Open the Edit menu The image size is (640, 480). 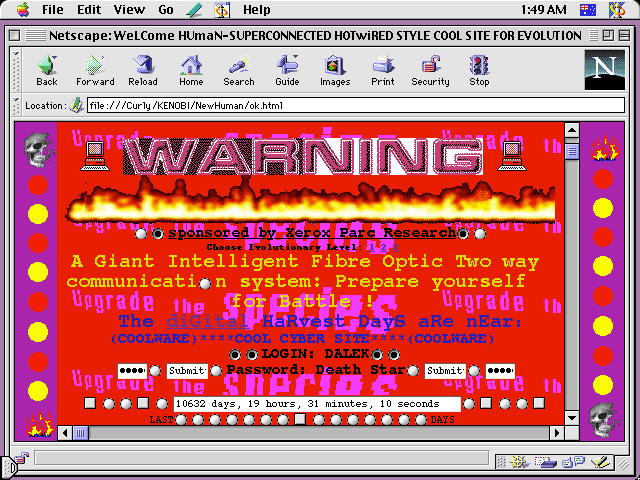click(89, 10)
